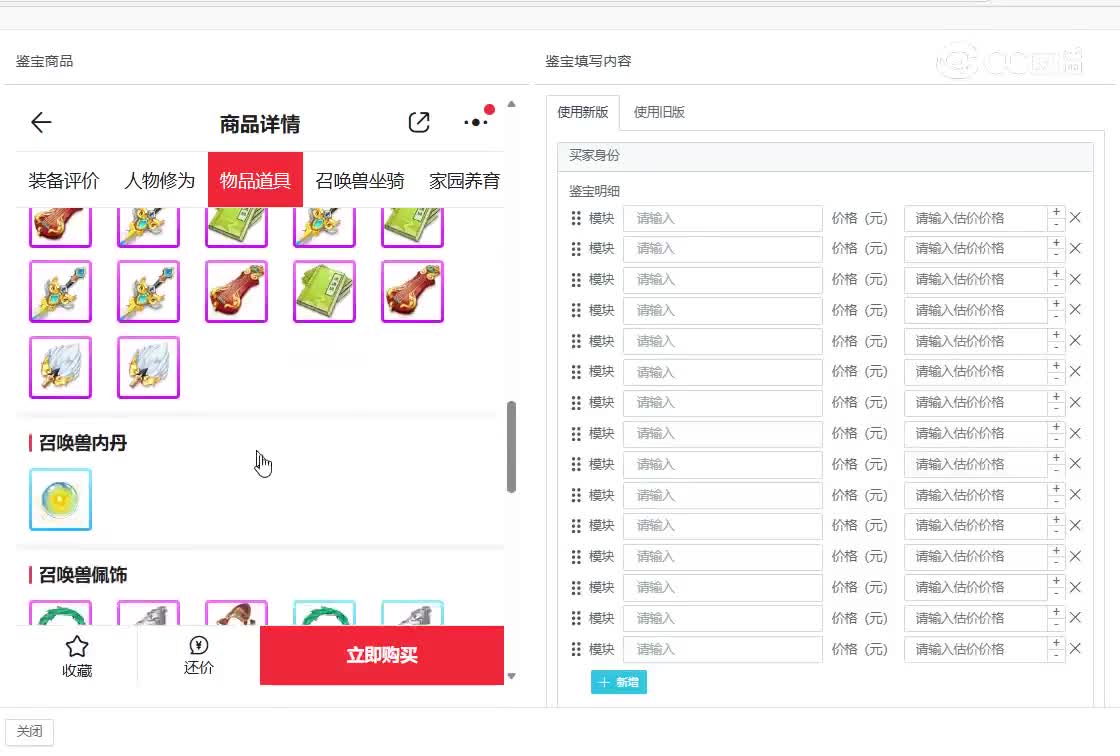Click the 召唤兽内丹 section heading
This screenshot has width=1120, height=756.
83,443
